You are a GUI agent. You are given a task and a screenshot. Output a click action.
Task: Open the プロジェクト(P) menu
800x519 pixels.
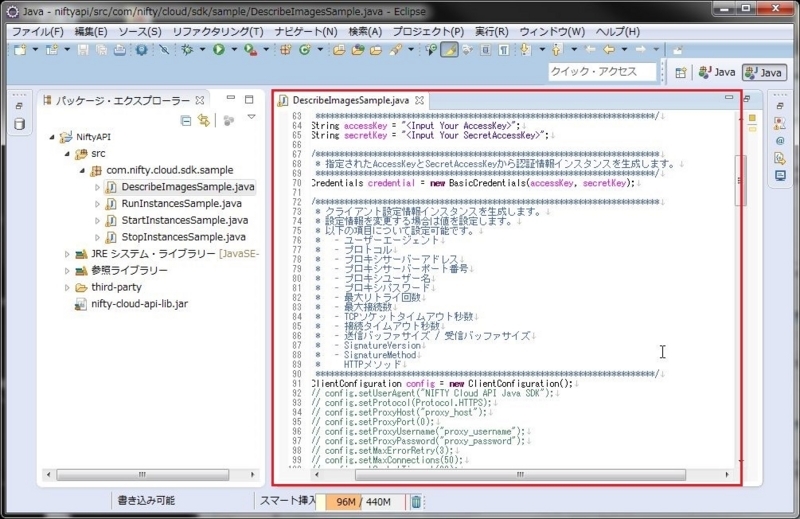(428, 32)
